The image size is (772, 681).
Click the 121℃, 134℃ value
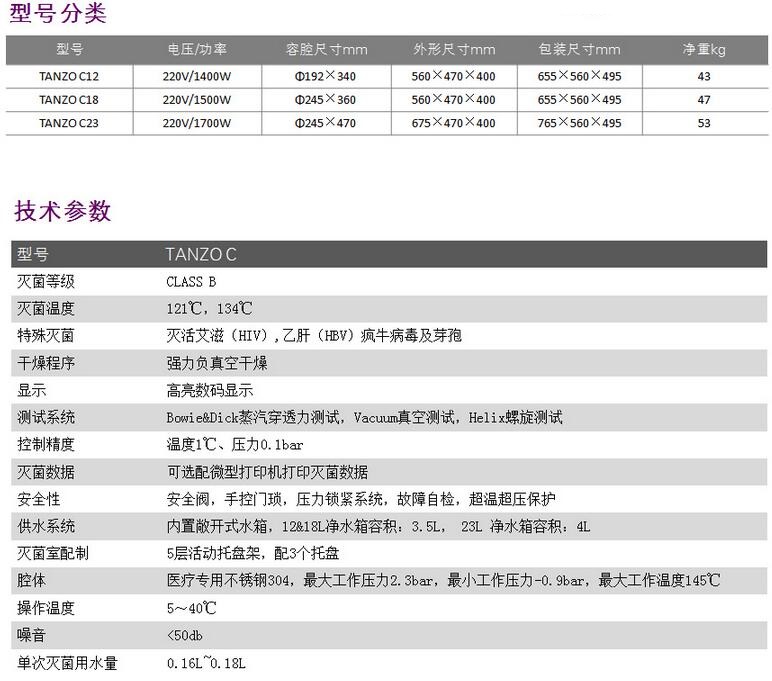coord(210,309)
